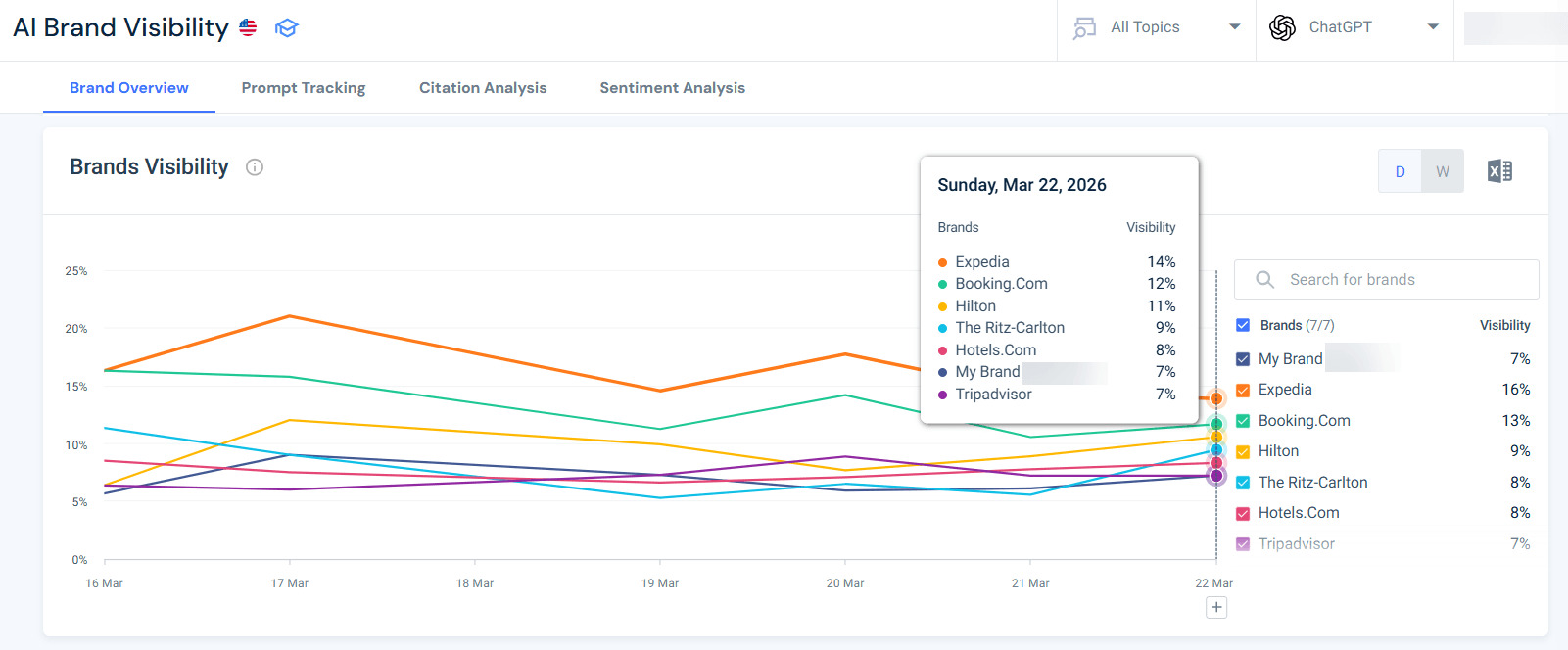Screen dimensions: 1568x650
Task: Uncheck the Hotels.Com checkbox
Action: click(x=1243, y=513)
